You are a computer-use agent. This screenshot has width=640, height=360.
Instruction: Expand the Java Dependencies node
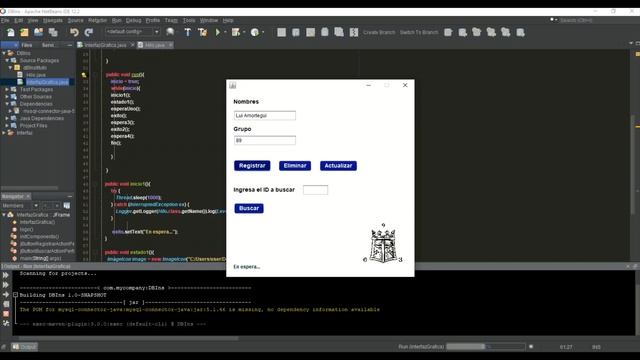tap(7, 118)
